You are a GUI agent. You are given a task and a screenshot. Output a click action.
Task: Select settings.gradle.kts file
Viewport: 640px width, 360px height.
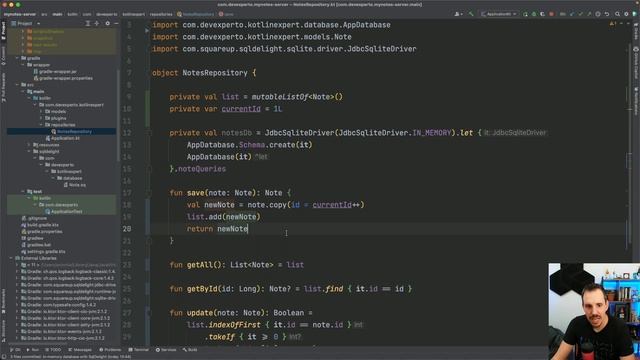(45, 251)
